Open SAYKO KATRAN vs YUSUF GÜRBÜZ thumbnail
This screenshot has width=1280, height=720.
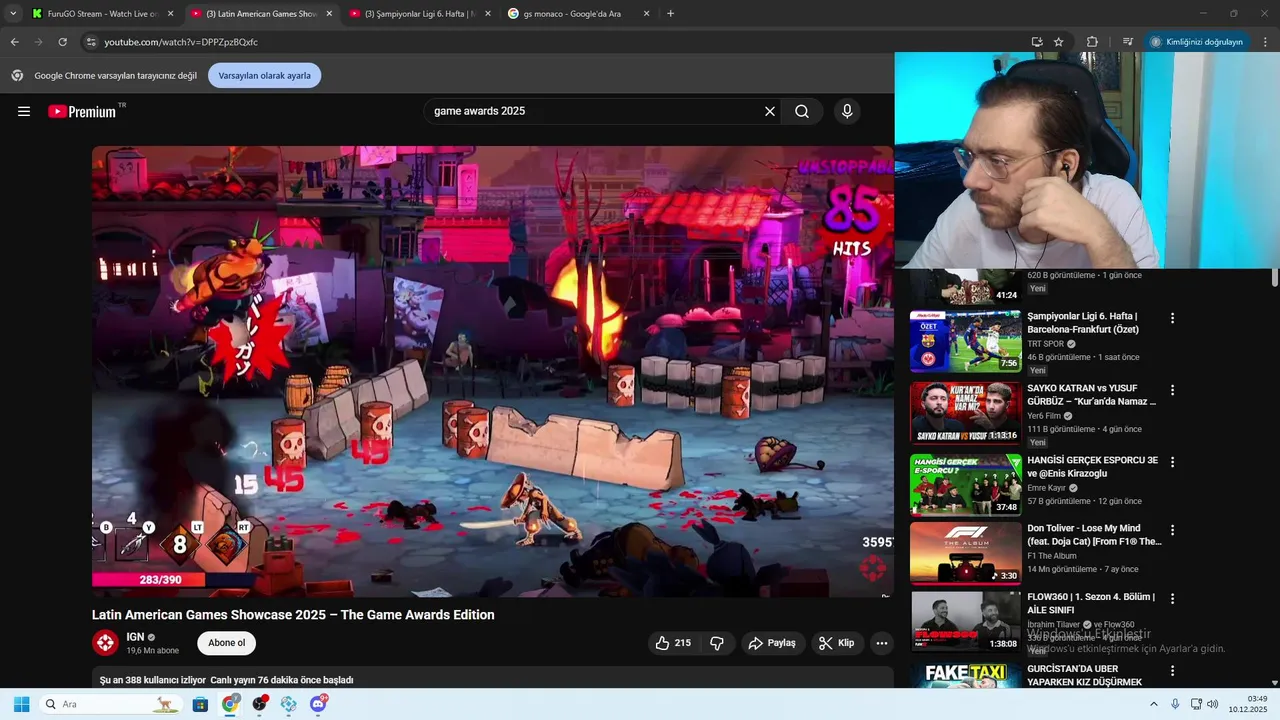click(965, 413)
